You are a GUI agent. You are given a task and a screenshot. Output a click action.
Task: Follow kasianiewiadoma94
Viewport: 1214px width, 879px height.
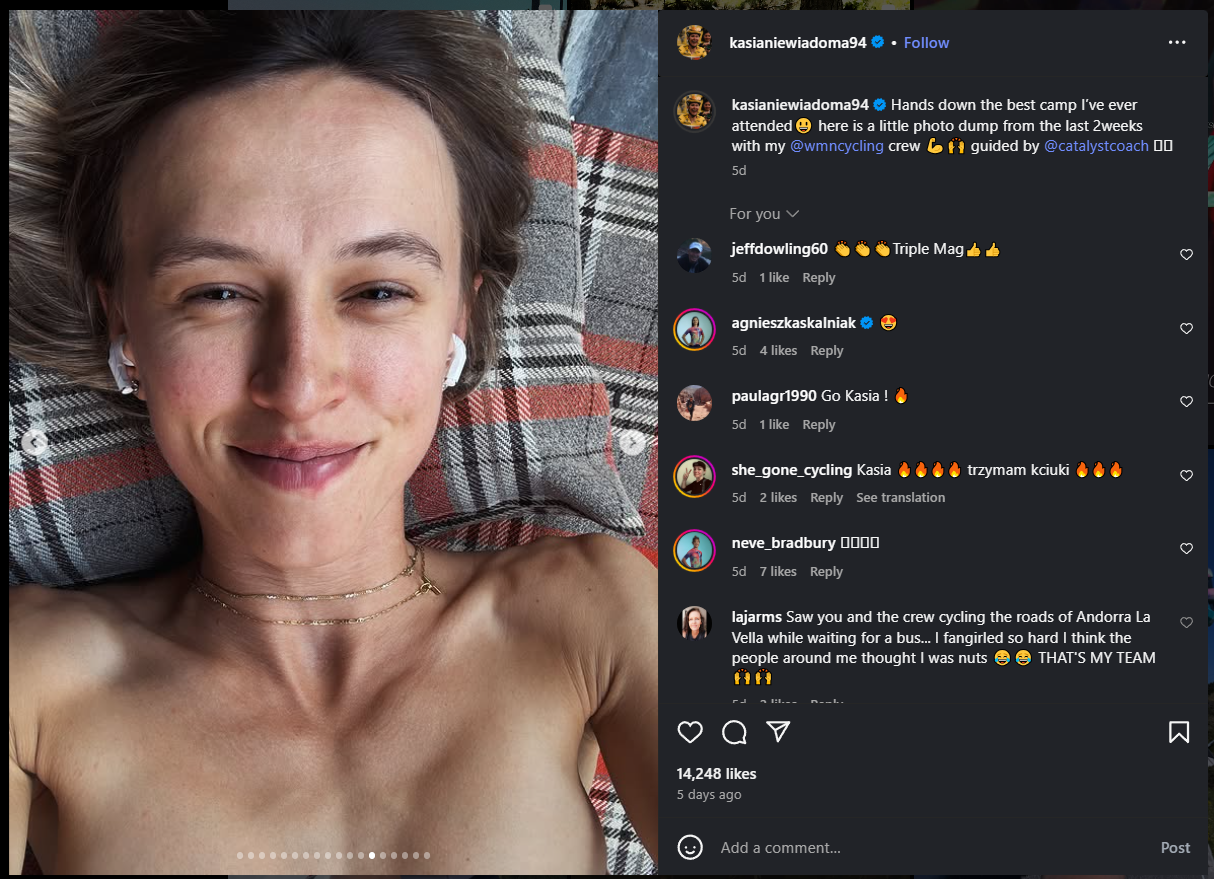[x=927, y=42]
